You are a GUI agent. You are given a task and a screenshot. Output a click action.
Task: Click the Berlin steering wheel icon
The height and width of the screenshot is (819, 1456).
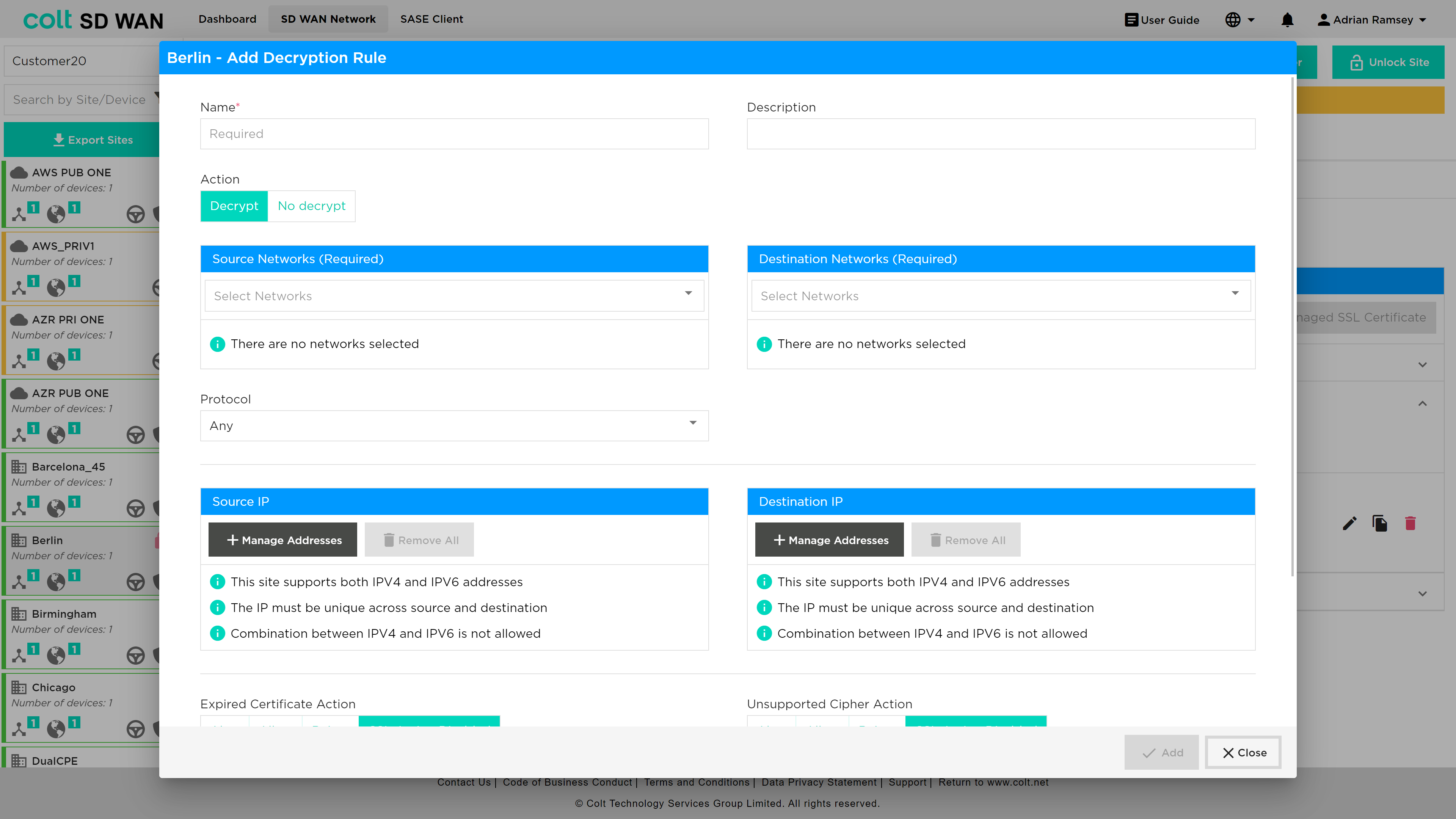[x=136, y=582]
